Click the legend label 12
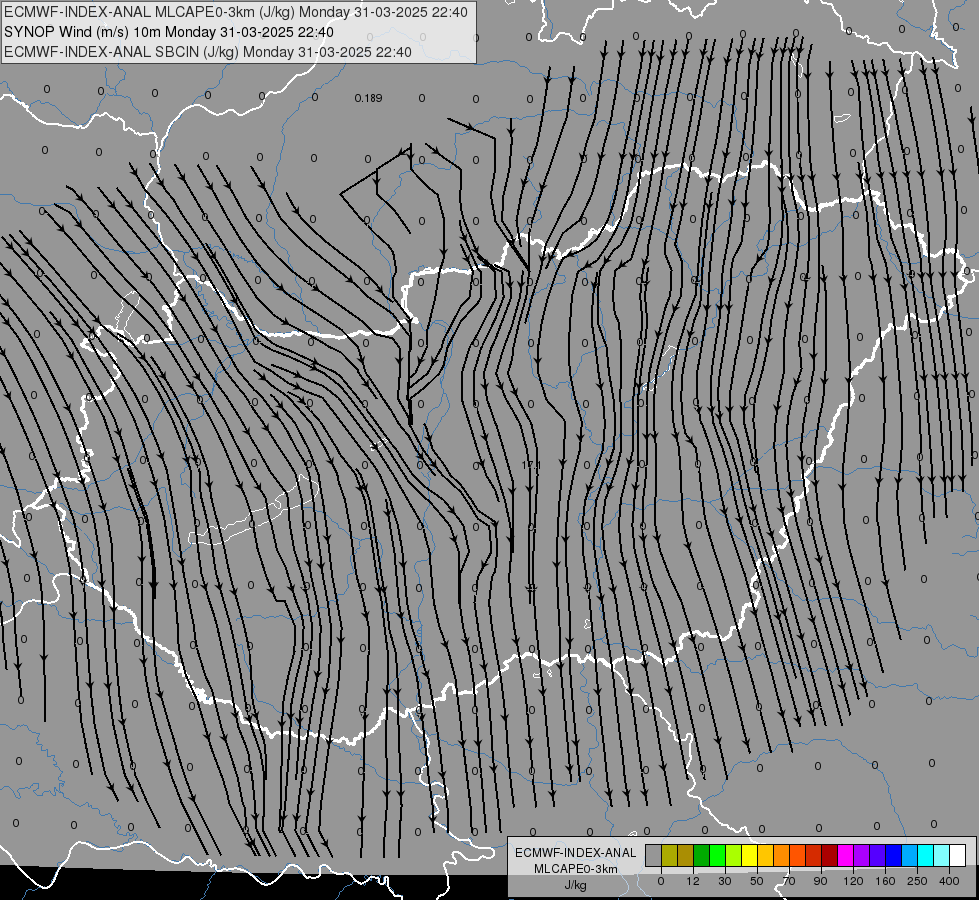This screenshot has height=900, width=979. 692,881
